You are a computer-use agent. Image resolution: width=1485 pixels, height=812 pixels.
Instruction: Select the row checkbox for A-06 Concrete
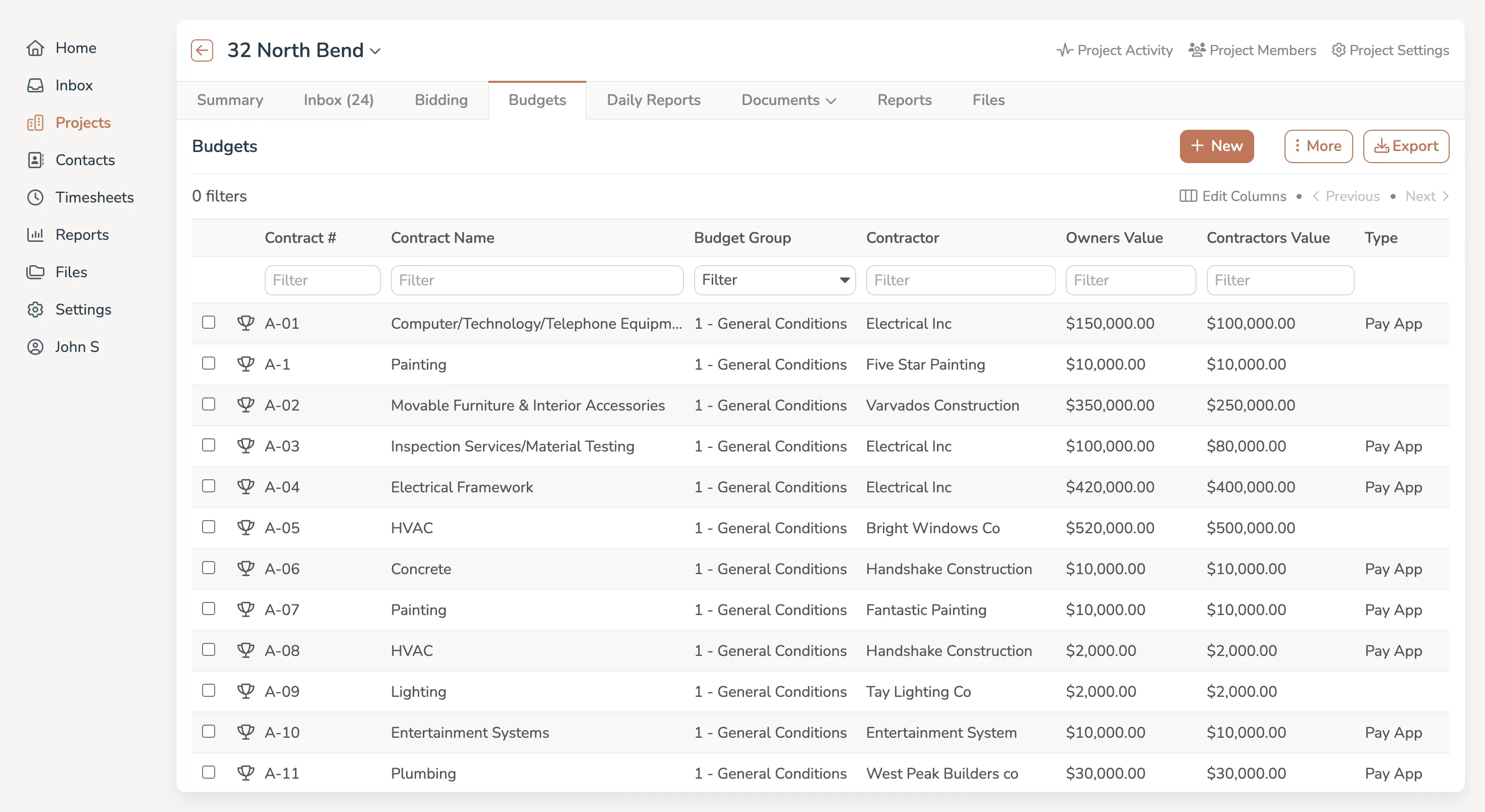pyautogui.click(x=209, y=568)
